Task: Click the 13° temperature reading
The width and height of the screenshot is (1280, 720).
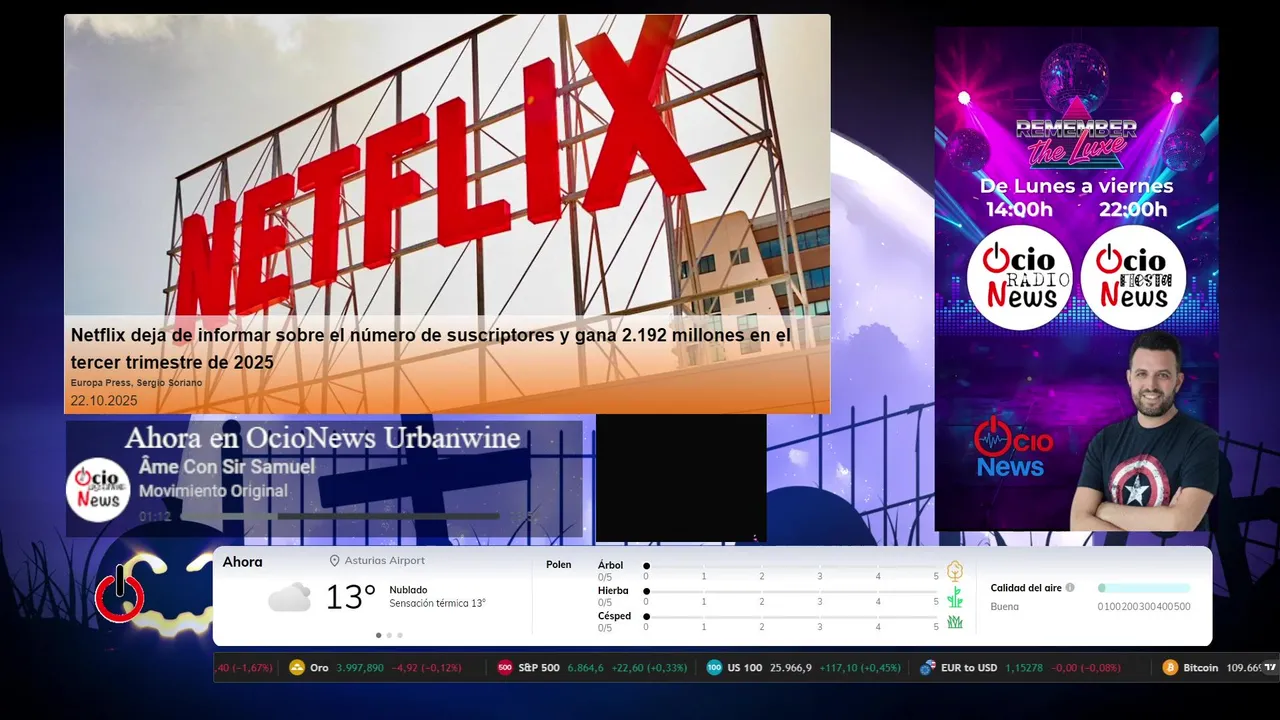Action: 350,598
